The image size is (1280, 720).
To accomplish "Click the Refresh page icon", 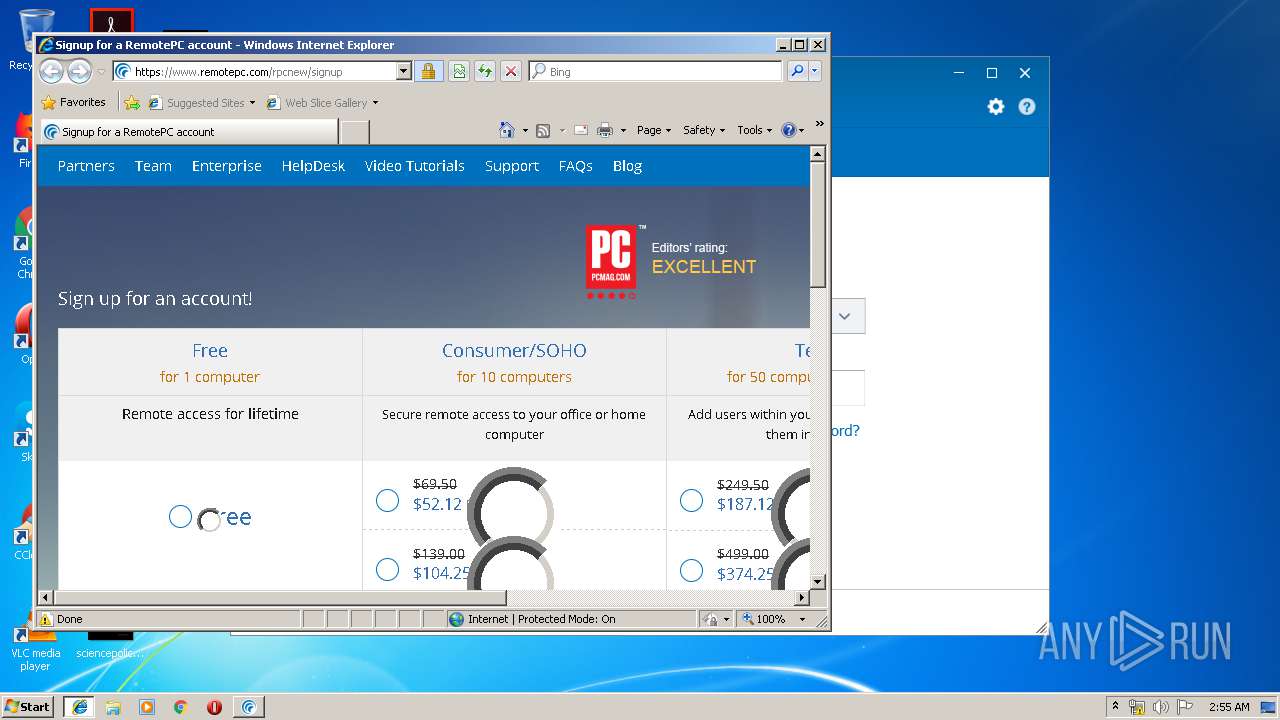I will [484, 71].
